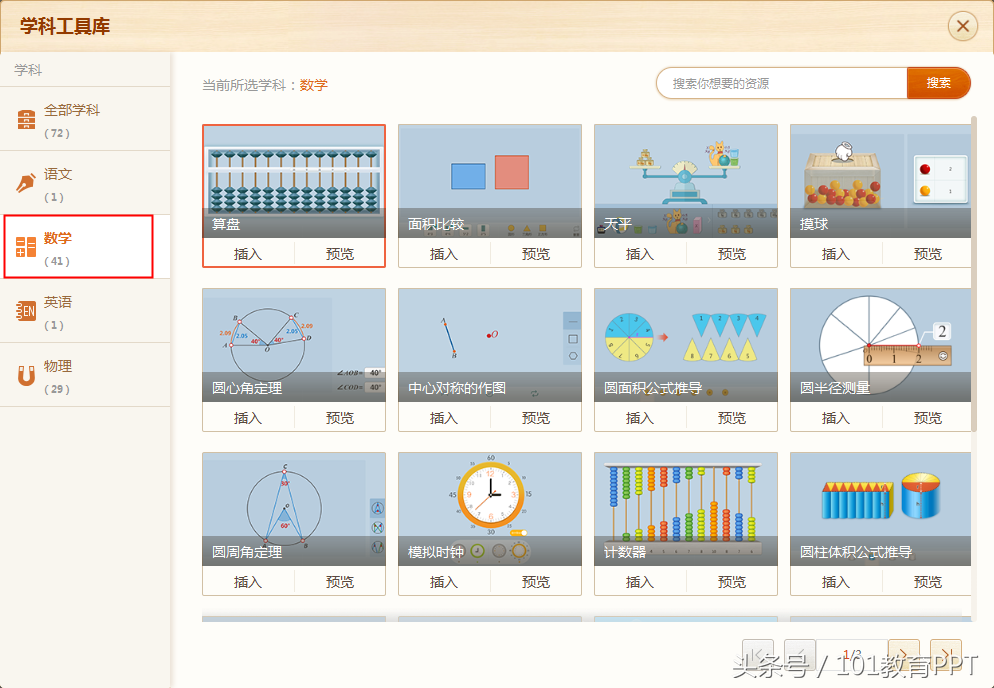This screenshot has width=994, height=688.
Task: Switch to the 英语 subject tab
Action: pos(85,311)
